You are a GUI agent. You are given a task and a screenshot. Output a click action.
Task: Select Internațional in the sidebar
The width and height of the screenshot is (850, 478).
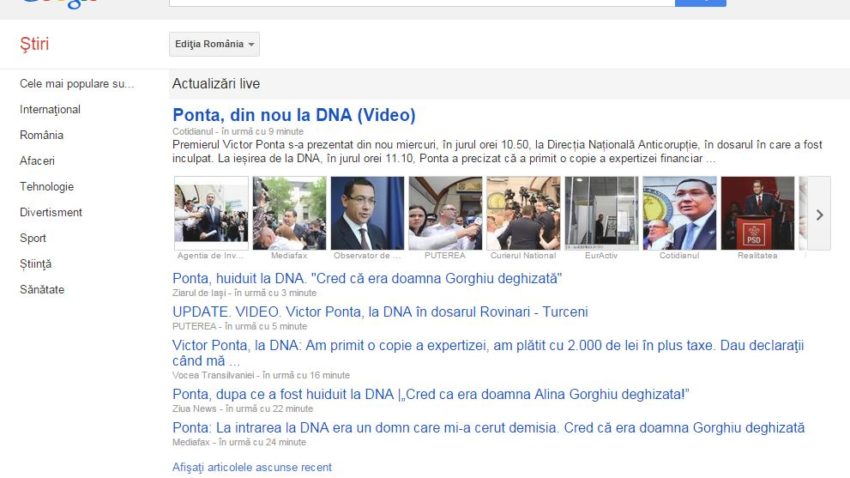pos(50,109)
